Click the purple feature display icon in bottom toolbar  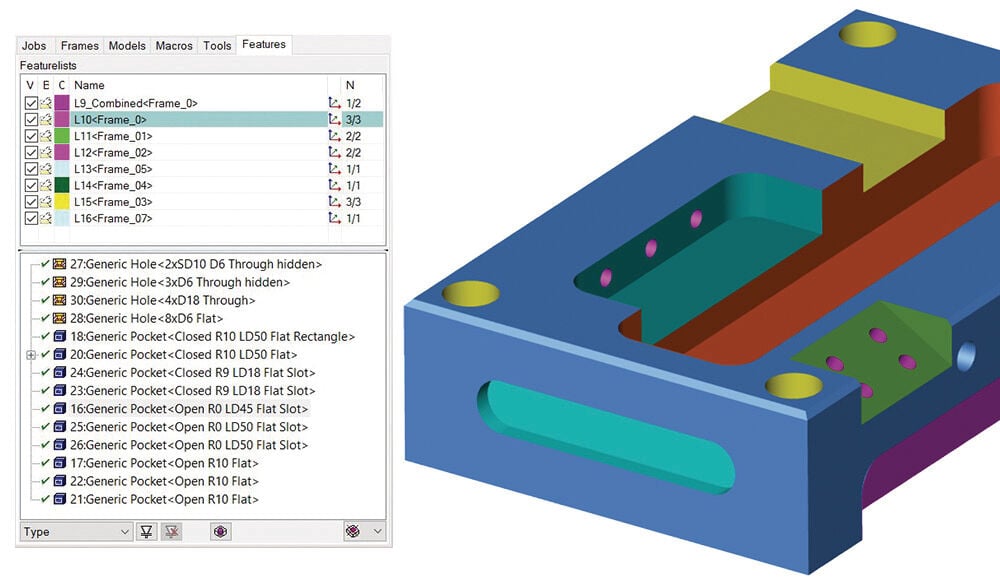221,532
